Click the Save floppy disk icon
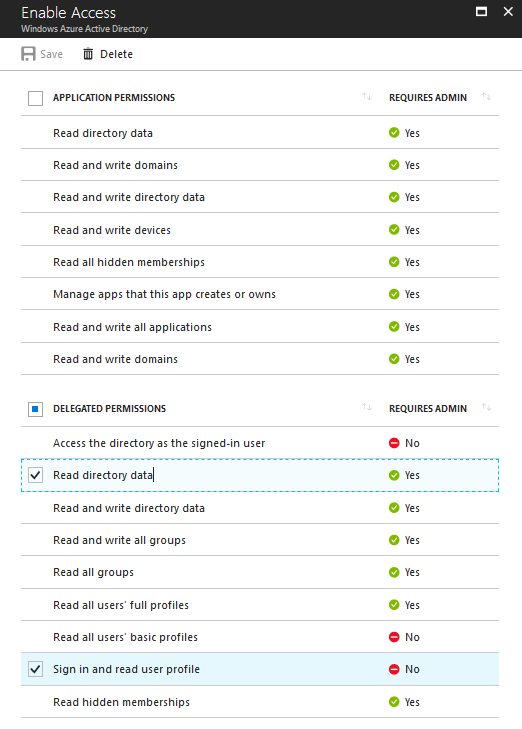This screenshot has width=522, height=729. [28, 54]
